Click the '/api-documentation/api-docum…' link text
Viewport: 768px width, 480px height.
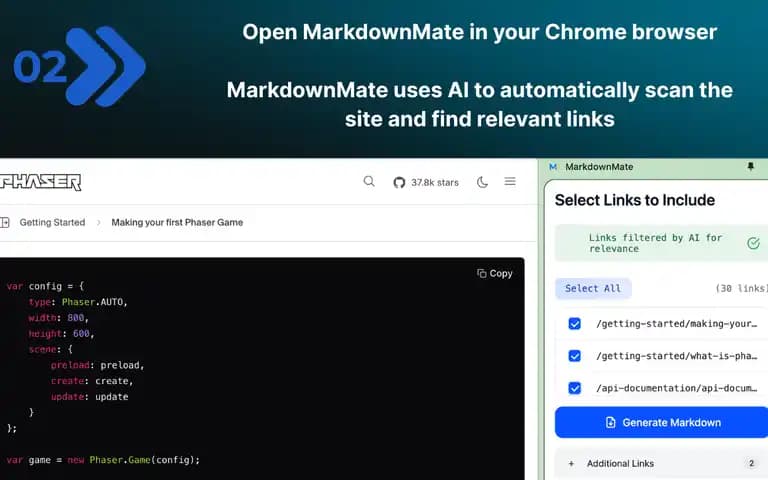click(x=676, y=388)
